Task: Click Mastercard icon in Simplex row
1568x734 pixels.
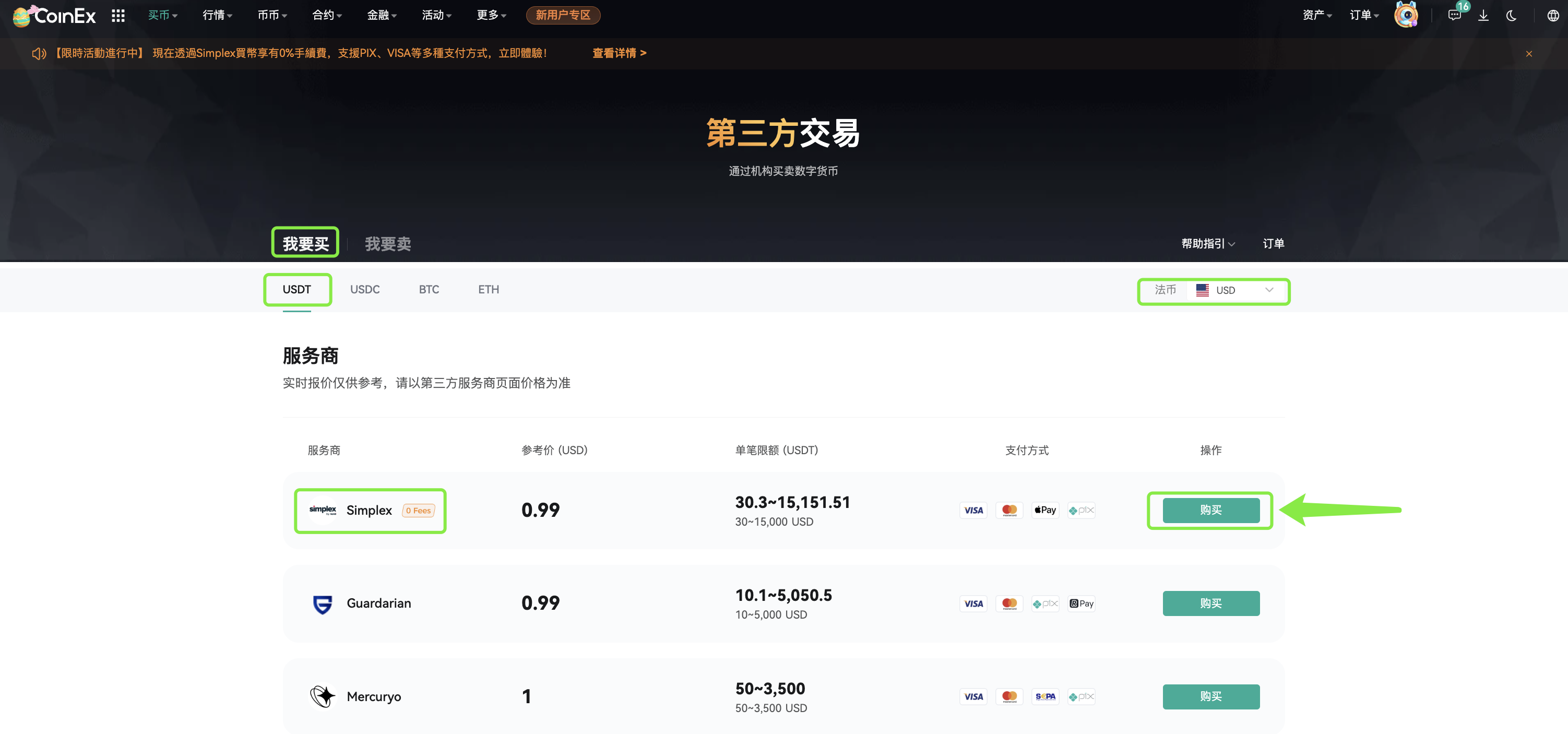Action: (x=1009, y=510)
